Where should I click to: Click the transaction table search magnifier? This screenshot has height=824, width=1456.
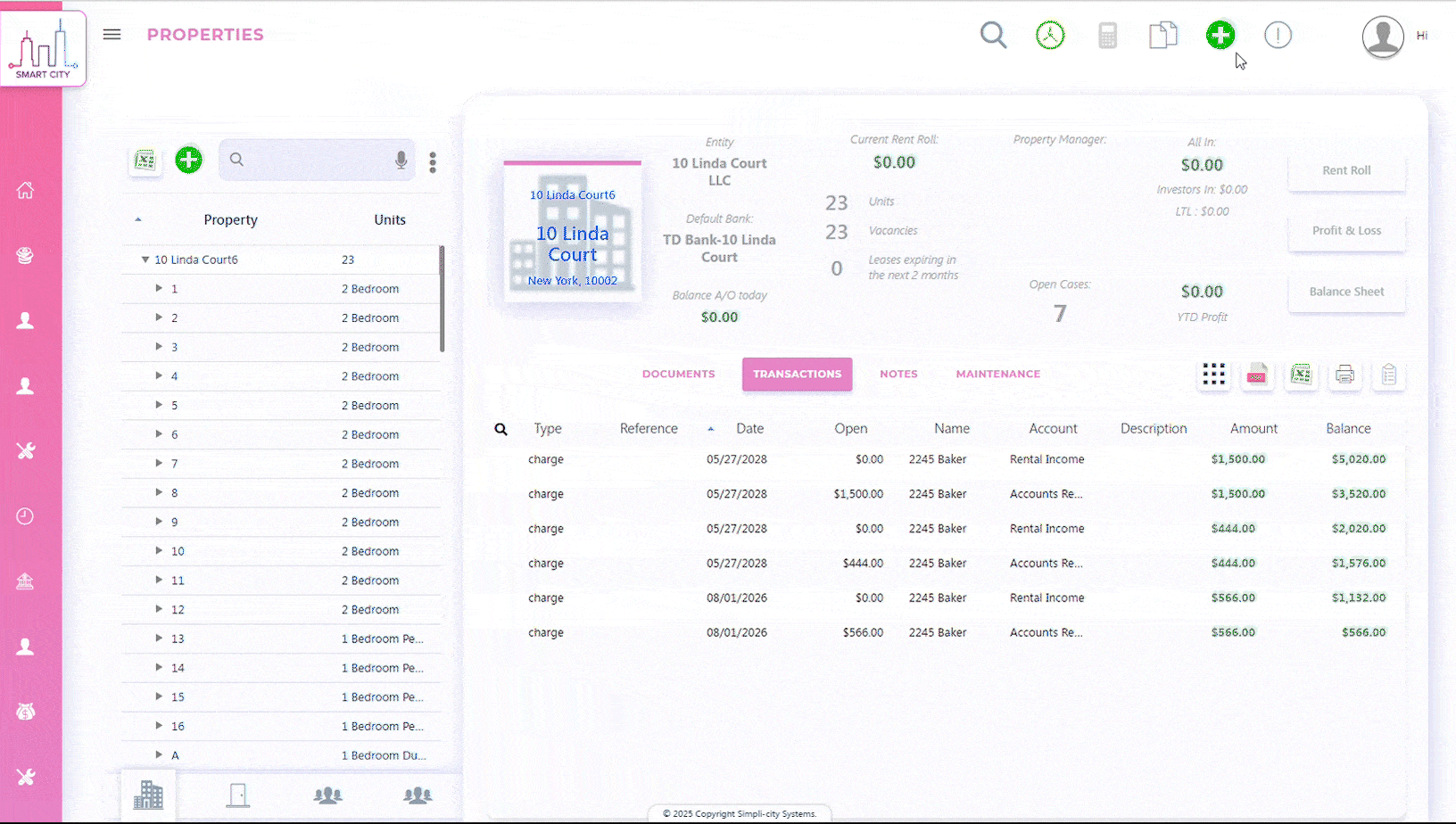click(x=501, y=429)
